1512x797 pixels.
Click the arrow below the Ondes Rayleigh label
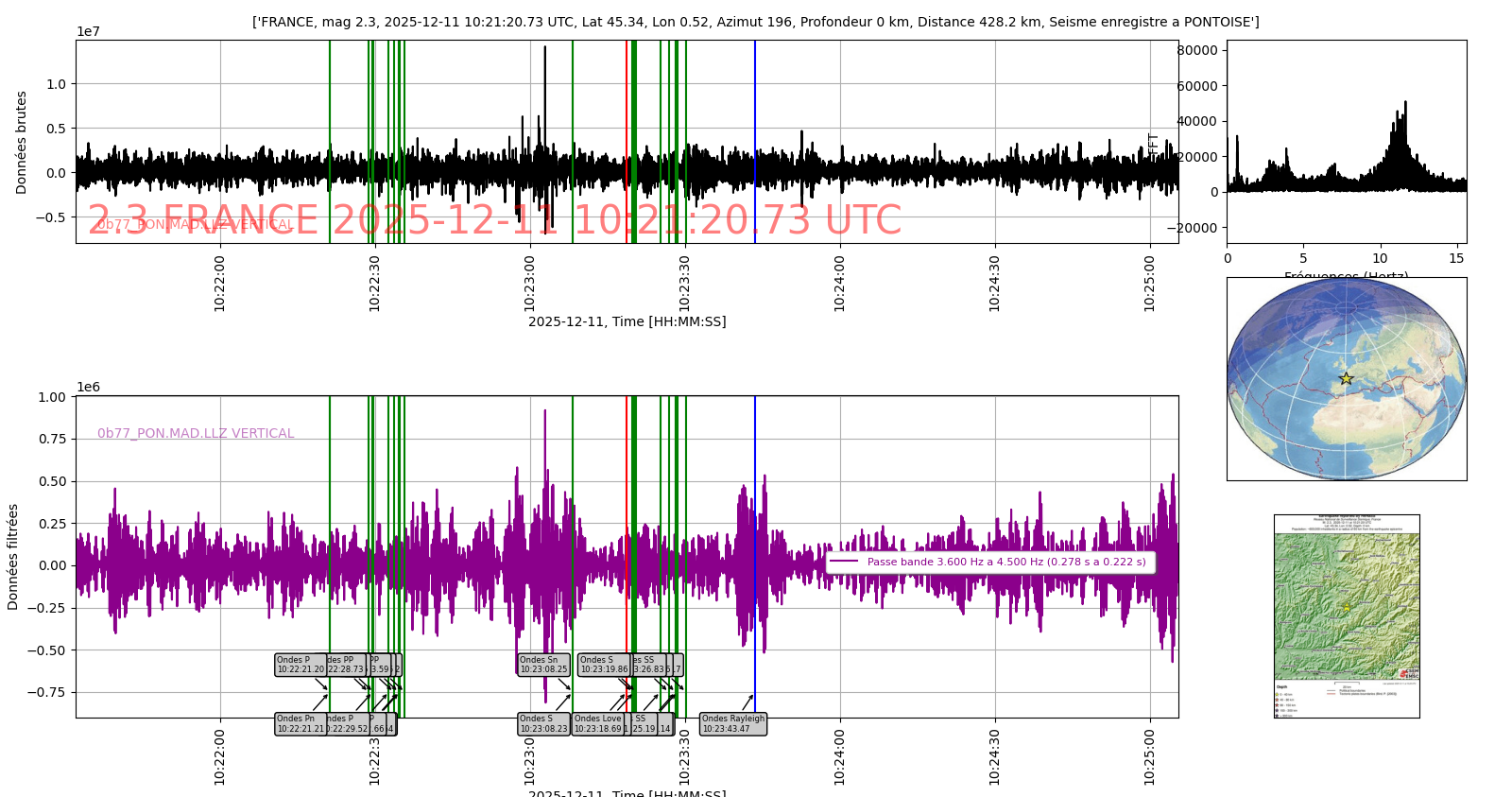coord(747,702)
